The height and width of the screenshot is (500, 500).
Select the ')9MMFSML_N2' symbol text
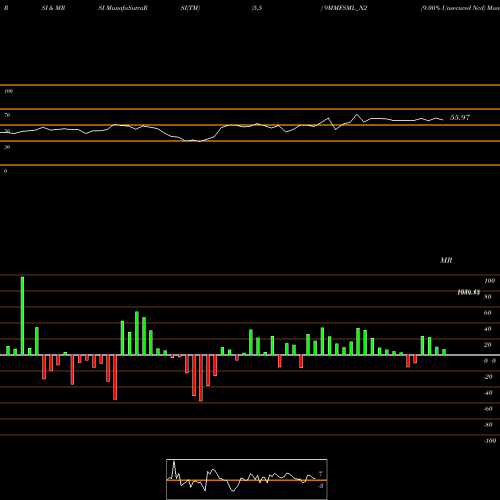click(344, 8)
